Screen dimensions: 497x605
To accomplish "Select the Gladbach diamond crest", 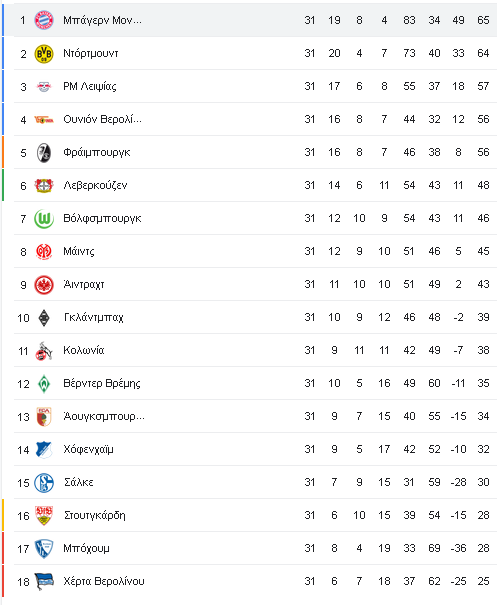I will click(44, 318).
